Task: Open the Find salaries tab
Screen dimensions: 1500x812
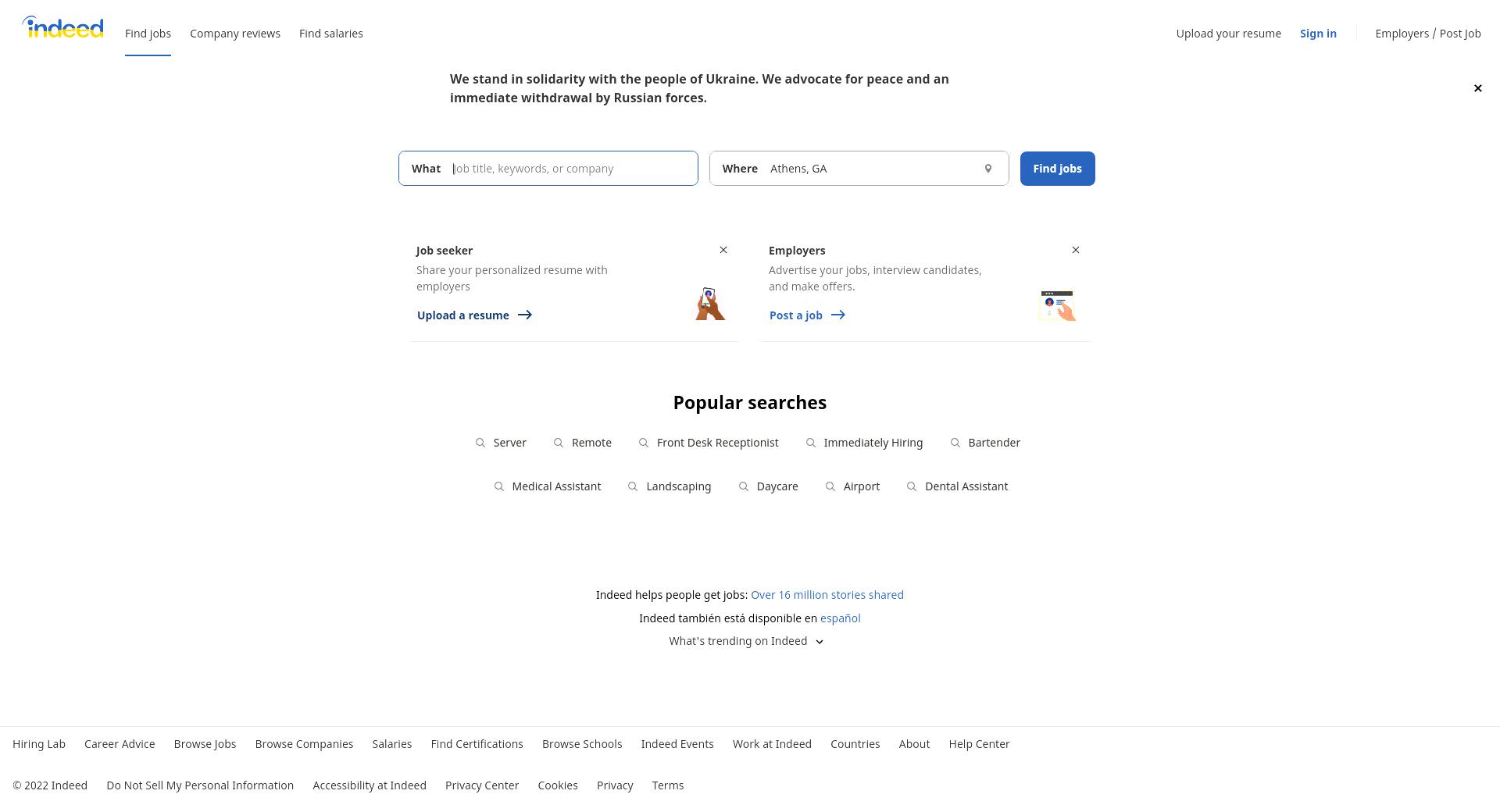Action: (331, 34)
